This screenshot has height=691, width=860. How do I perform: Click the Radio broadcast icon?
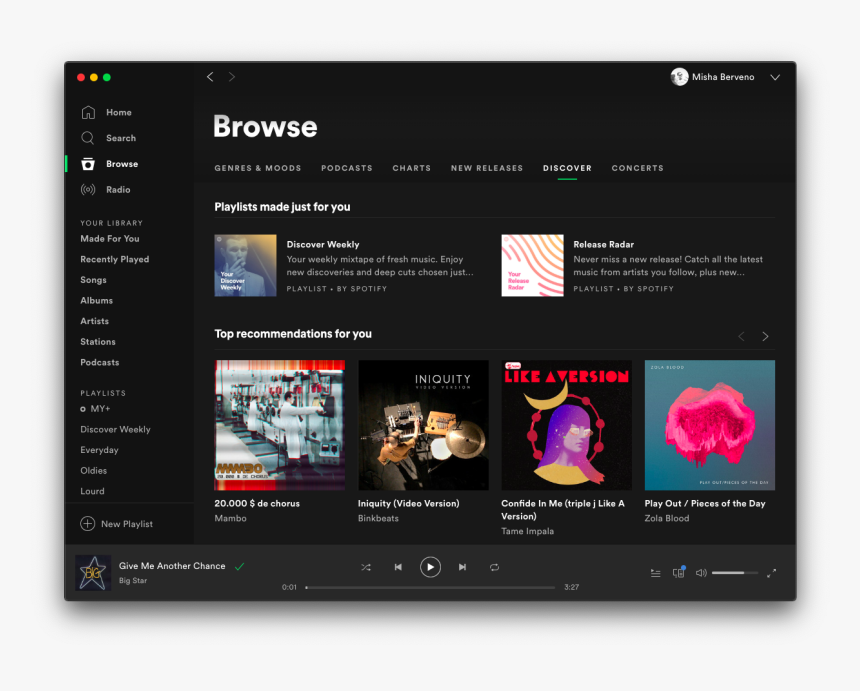point(88,190)
